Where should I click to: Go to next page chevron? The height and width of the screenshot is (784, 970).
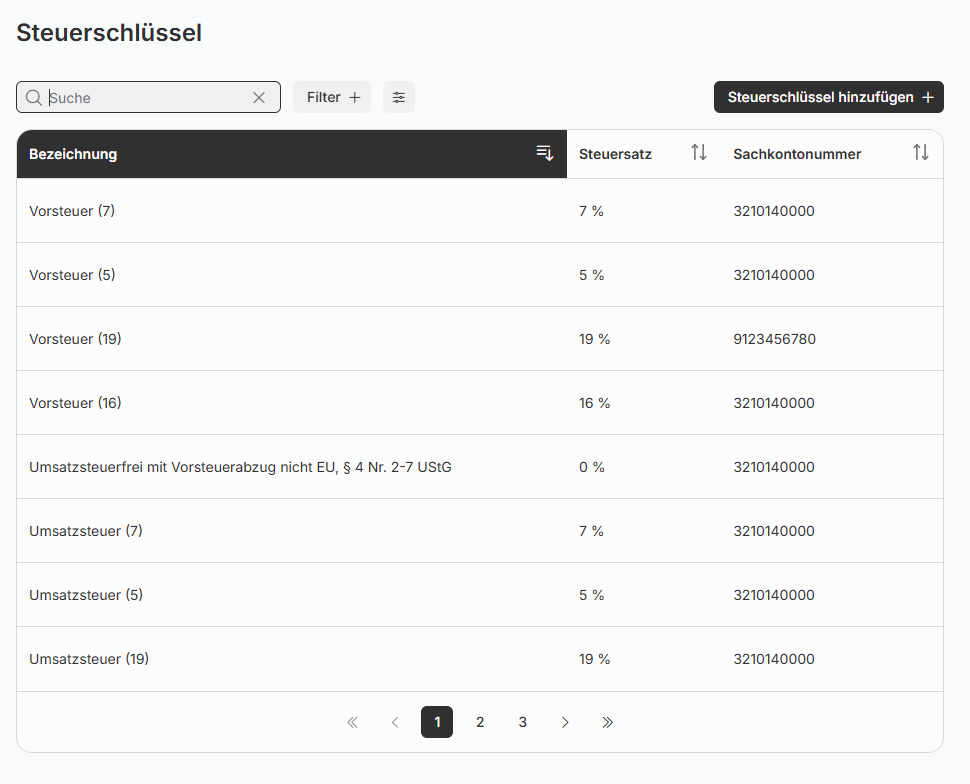[565, 722]
